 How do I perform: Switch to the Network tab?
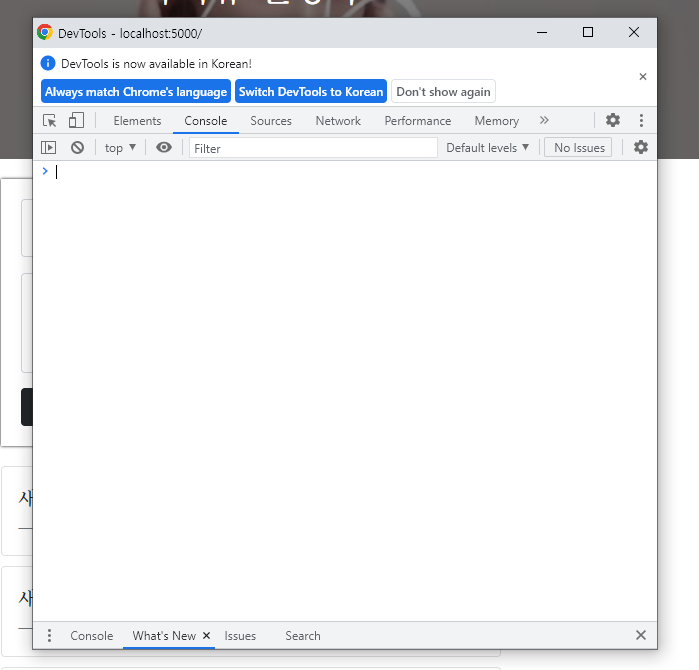338,121
